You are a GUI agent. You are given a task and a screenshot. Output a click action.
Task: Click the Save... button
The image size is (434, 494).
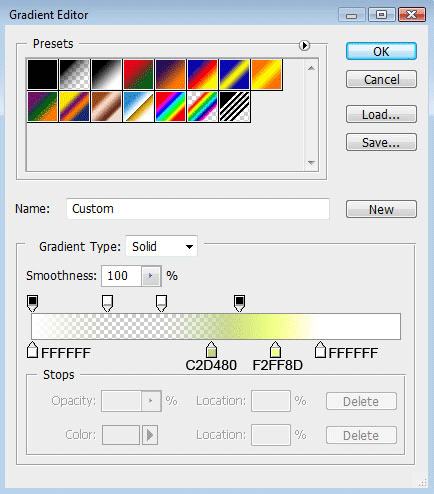pyautogui.click(x=381, y=142)
